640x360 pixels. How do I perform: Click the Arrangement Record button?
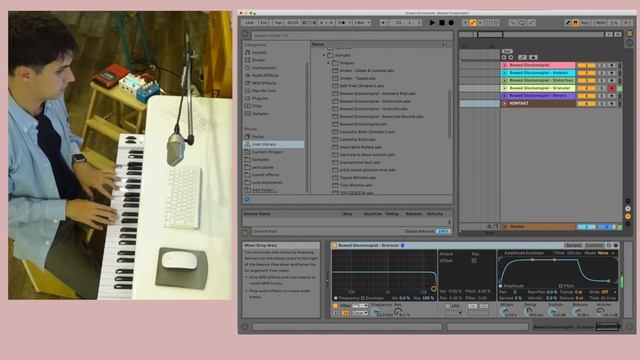pos(451,23)
